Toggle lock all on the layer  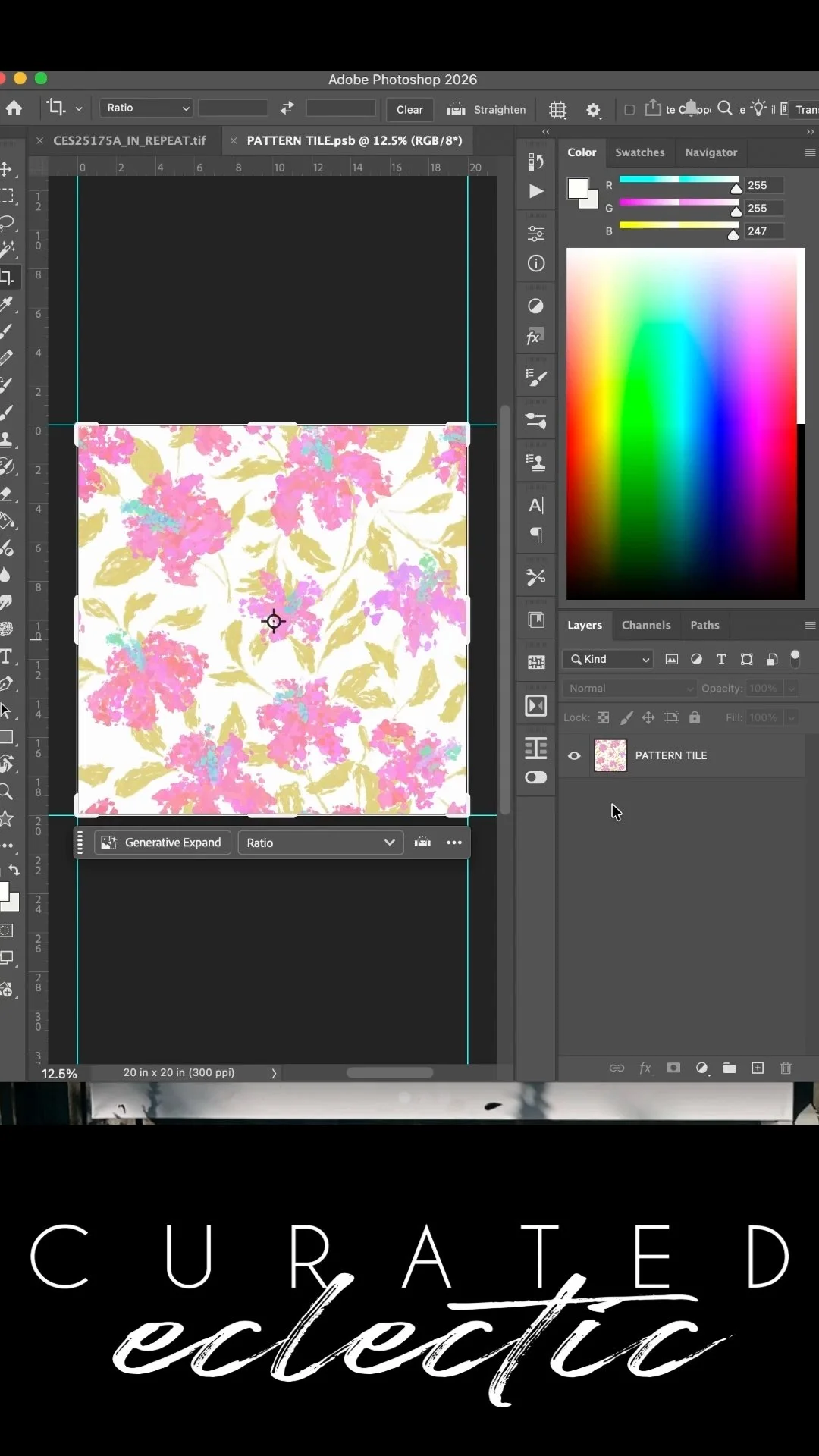click(695, 717)
